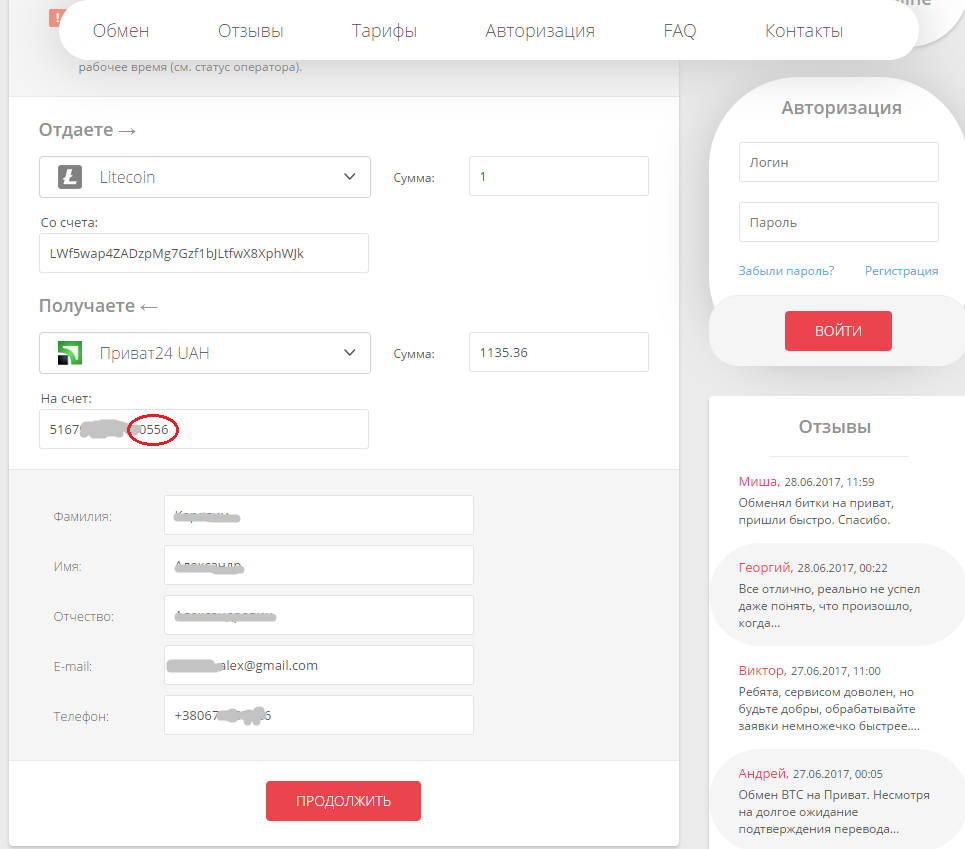965x849 pixels.
Task: Click the Litecoin logo icon
Action: click(x=70, y=177)
